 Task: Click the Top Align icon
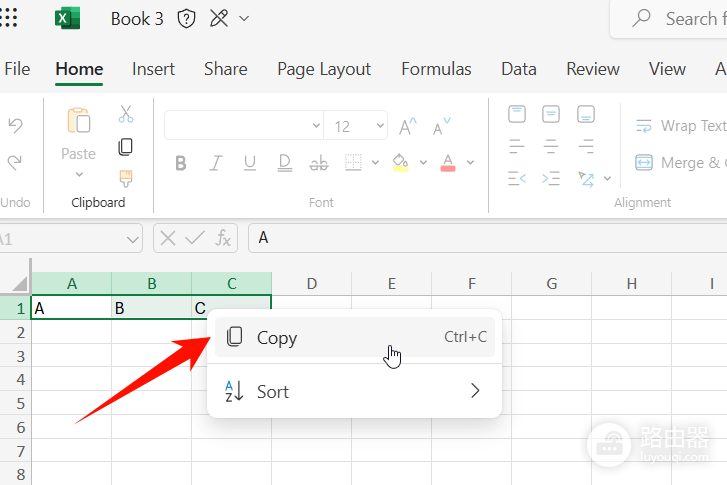(517, 114)
